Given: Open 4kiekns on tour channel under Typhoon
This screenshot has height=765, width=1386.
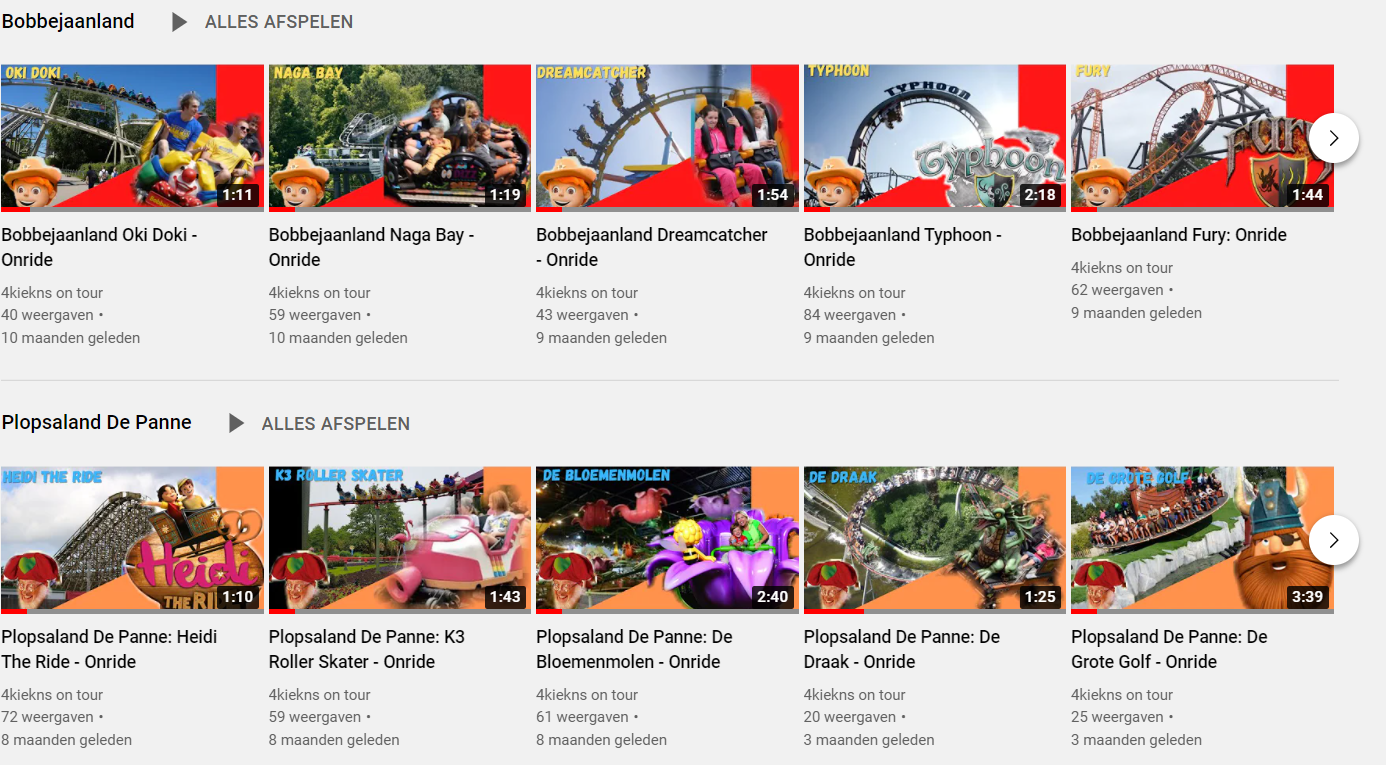Looking at the screenshot, I should pos(855,293).
